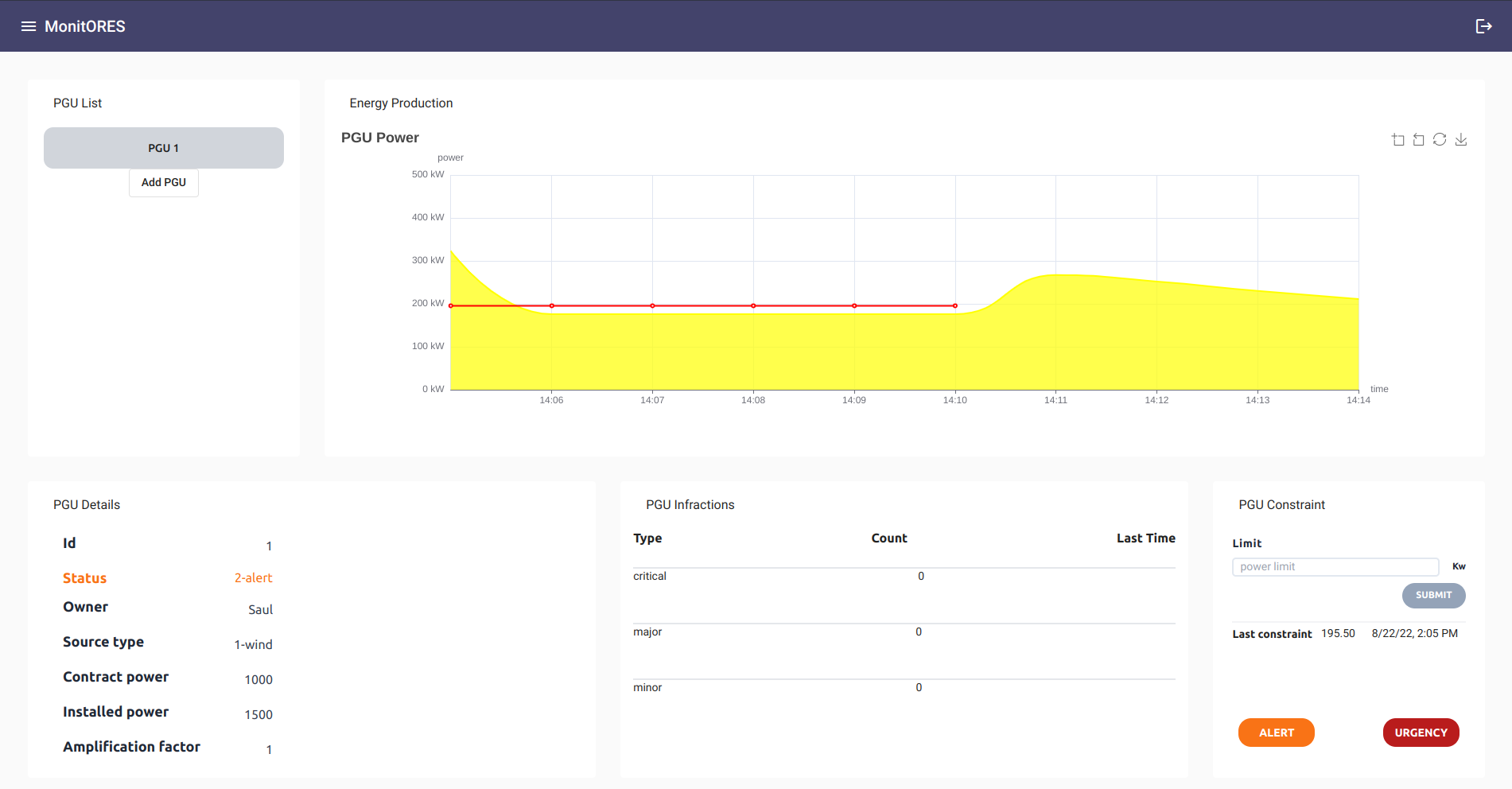Download the chart as an image
The height and width of the screenshot is (789, 1512).
click(1461, 140)
